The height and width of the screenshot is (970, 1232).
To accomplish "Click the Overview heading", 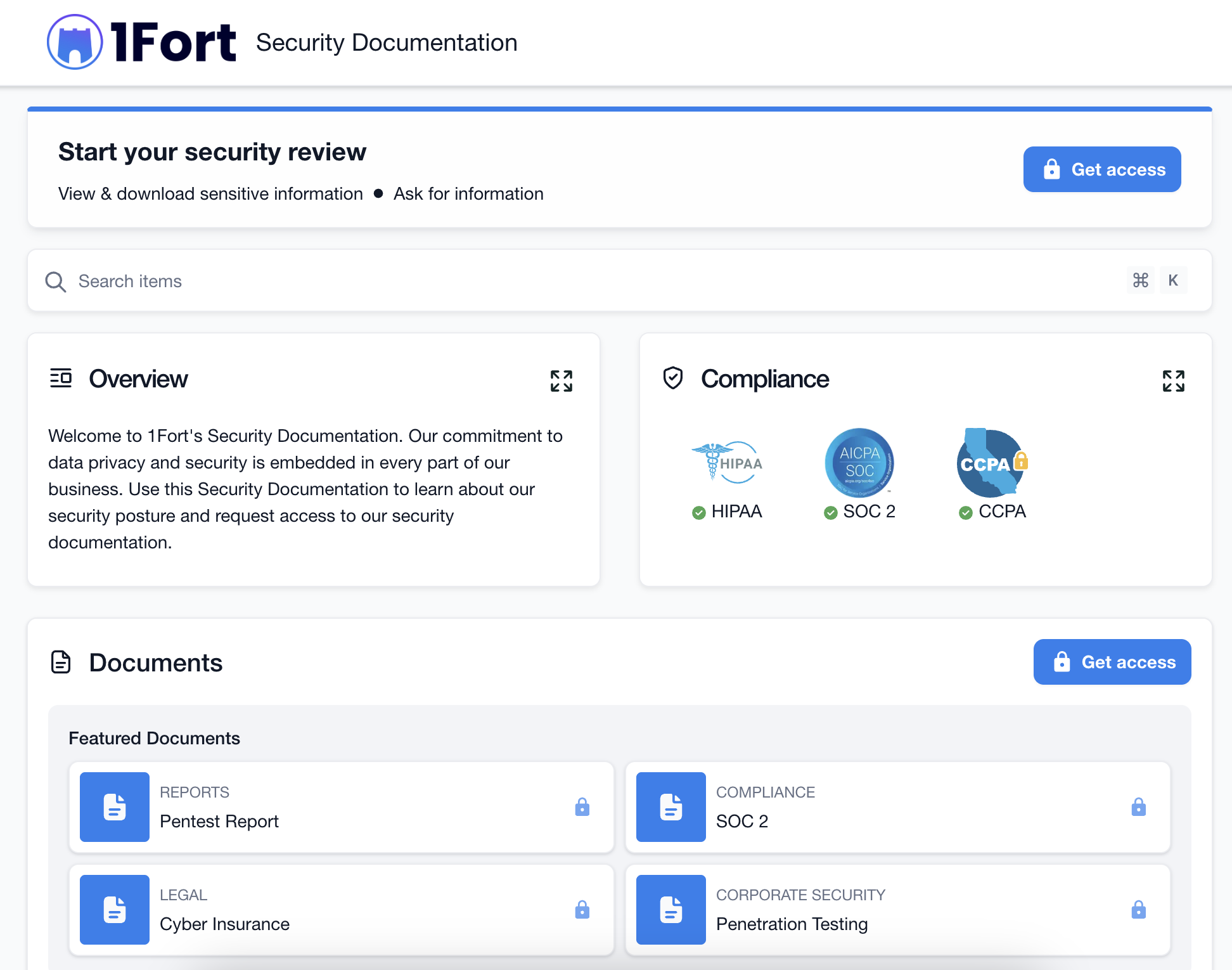I will tap(138, 378).
